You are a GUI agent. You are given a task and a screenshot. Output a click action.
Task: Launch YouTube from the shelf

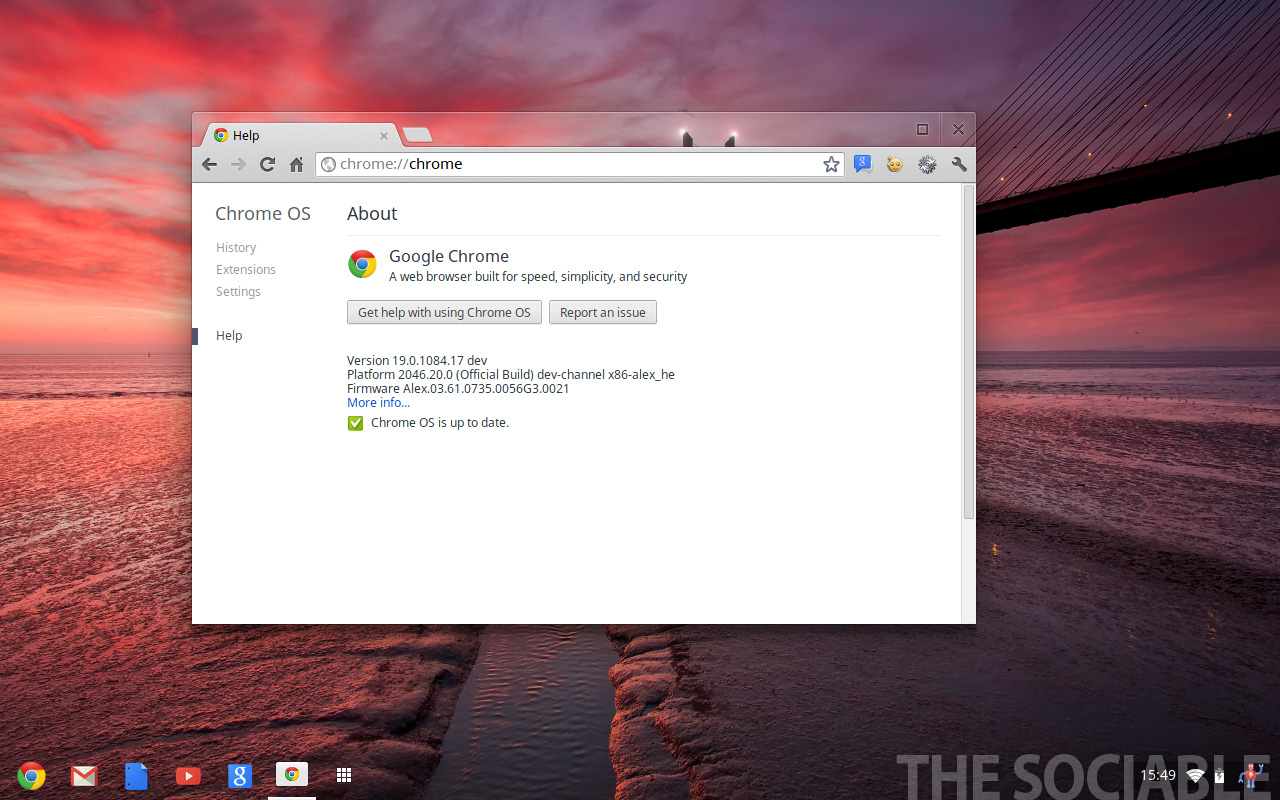coord(188,776)
